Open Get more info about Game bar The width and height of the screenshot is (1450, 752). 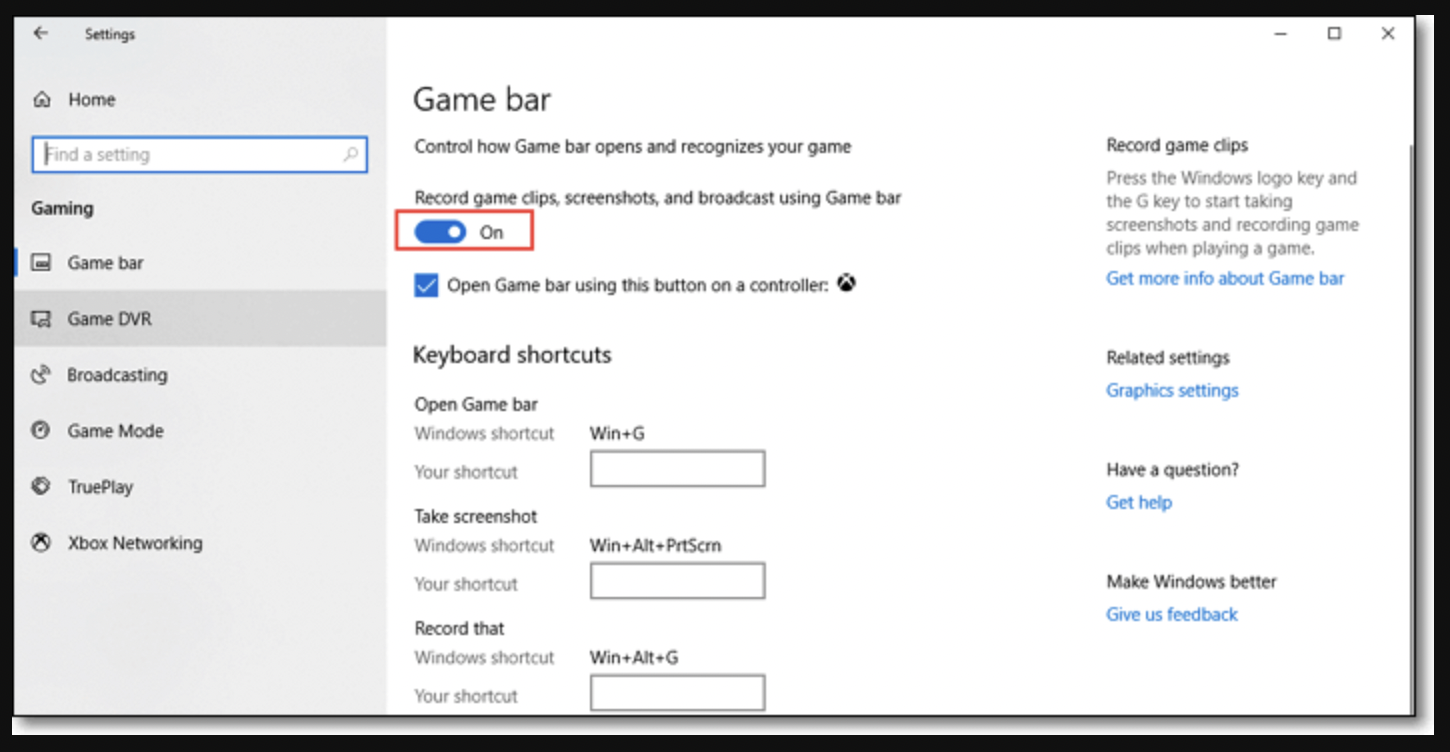click(x=1225, y=279)
